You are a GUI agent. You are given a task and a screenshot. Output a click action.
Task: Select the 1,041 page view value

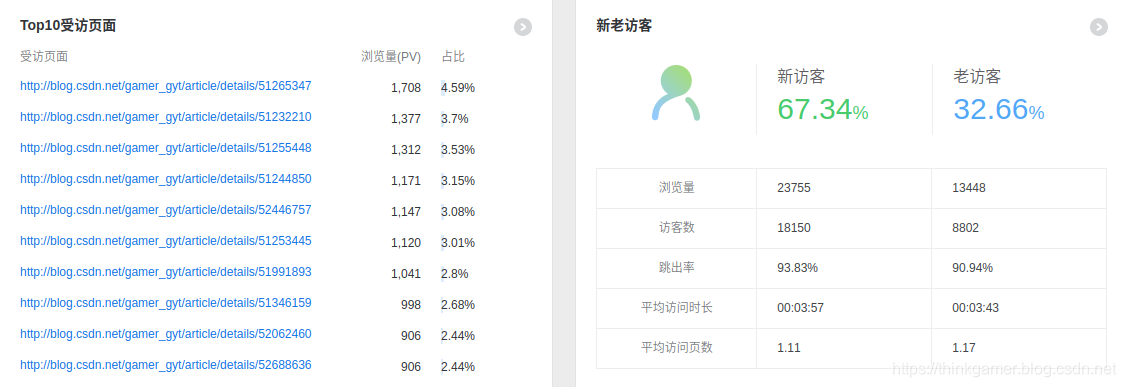406,274
